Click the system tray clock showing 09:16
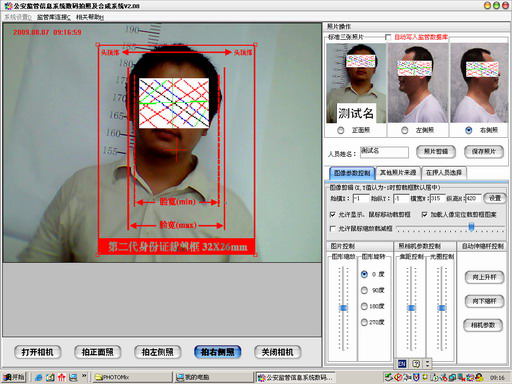Image resolution: width=512 pixels, height=384 pixels. click(x=497, y=377)
